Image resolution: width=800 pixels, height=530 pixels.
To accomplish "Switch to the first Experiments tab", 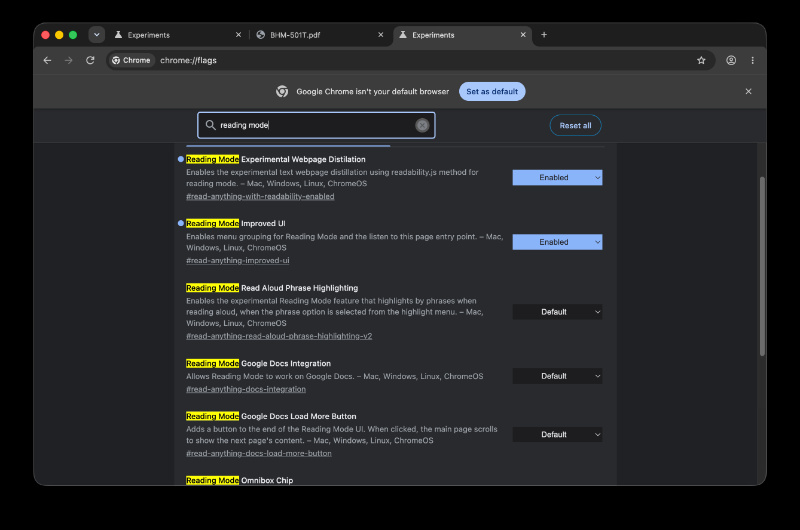I will point(178,35).
